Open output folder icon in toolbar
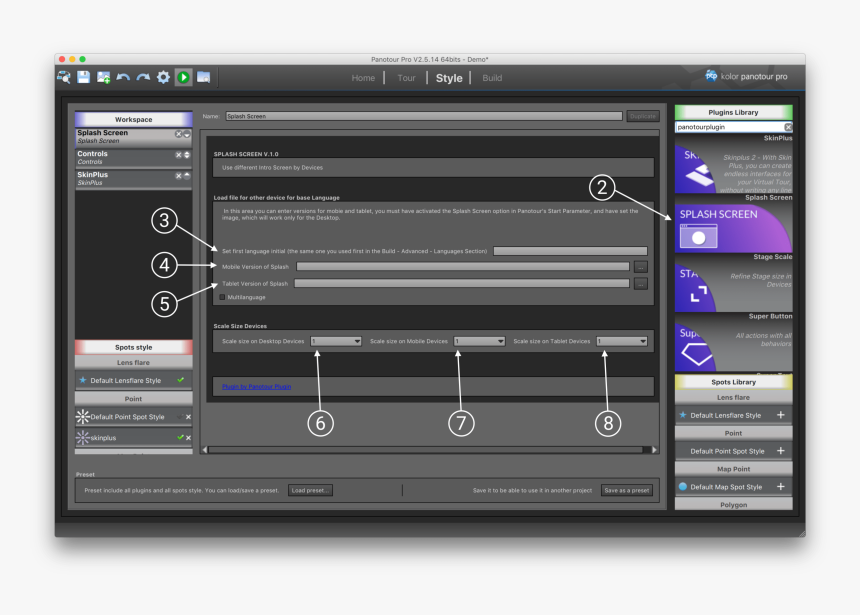This screenshot has width=860, height=615. pos(203,77)
